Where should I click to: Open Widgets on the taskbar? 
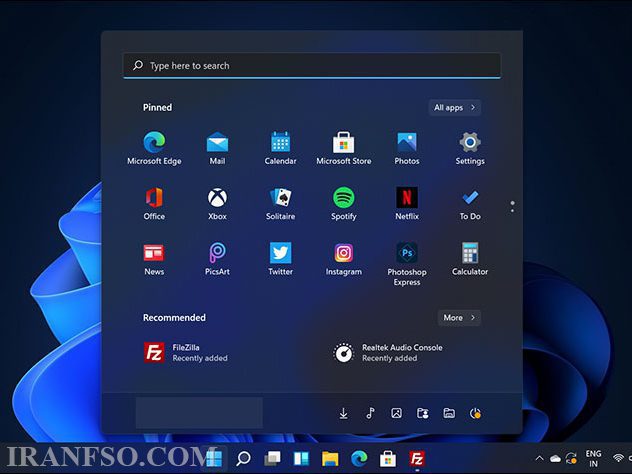(301, 458)
